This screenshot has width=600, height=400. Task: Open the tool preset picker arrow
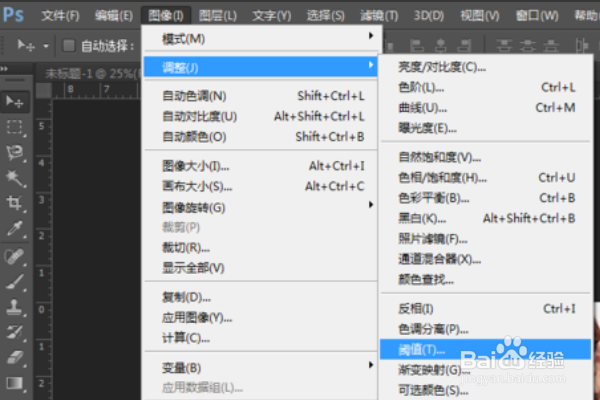click(x=46, y=46)
